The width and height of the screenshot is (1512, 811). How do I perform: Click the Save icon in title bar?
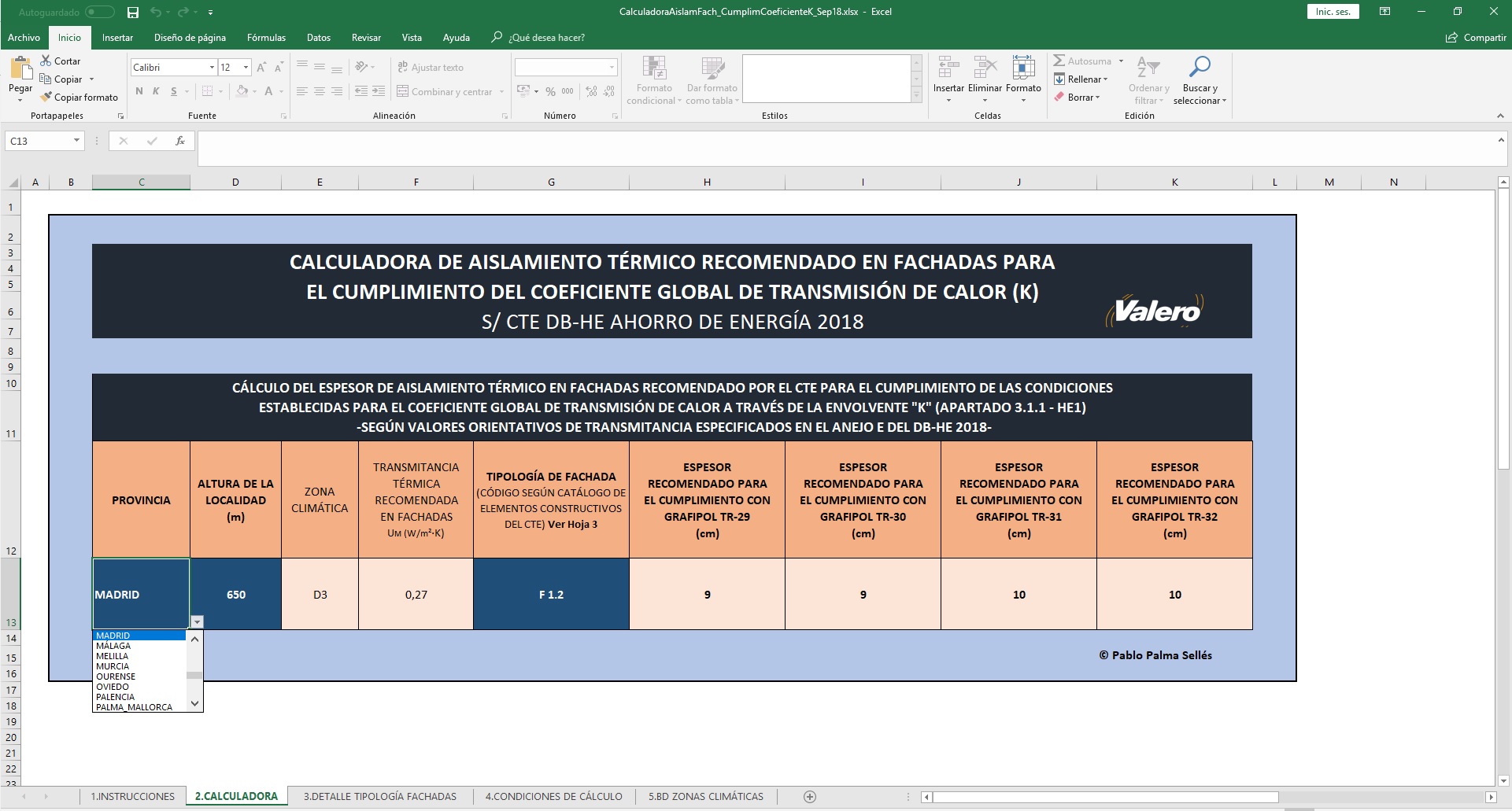tap(133, 12)
